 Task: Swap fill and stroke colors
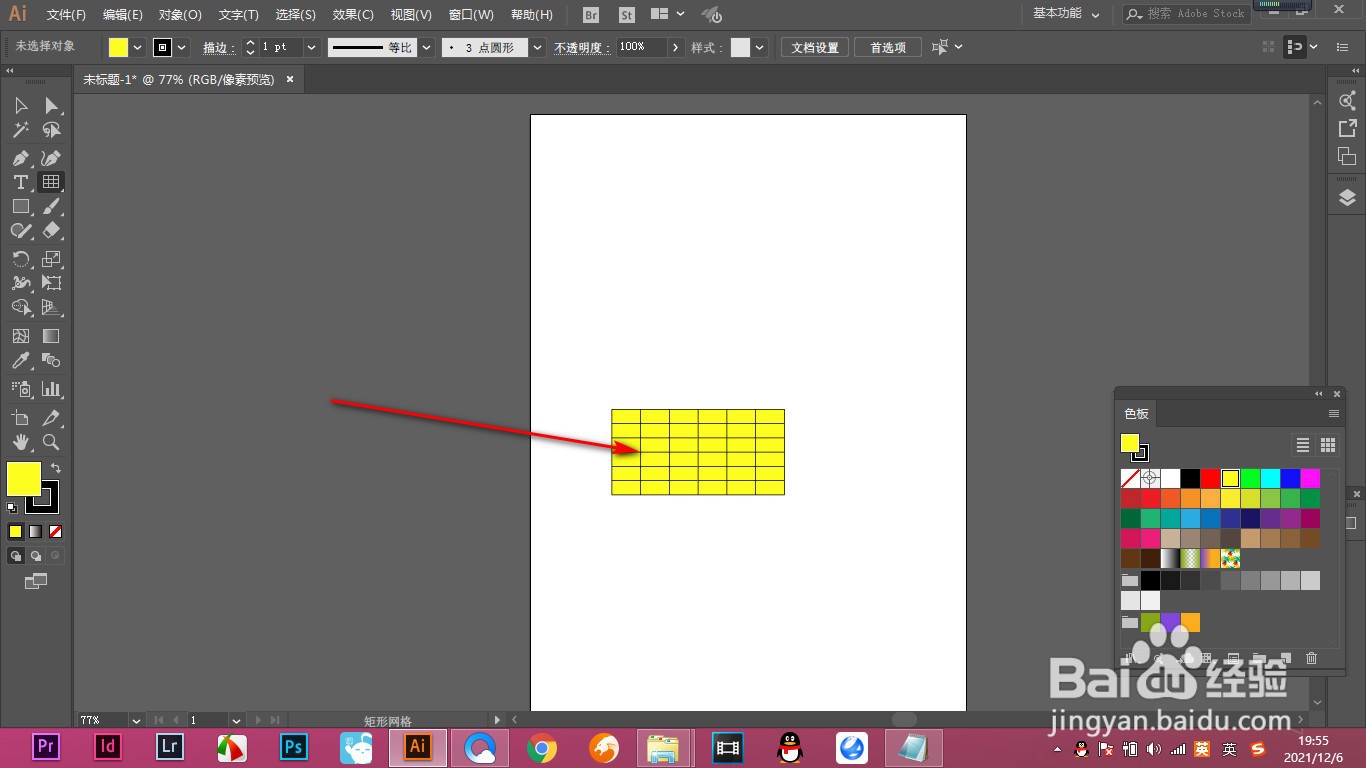(x=56, y=468)
